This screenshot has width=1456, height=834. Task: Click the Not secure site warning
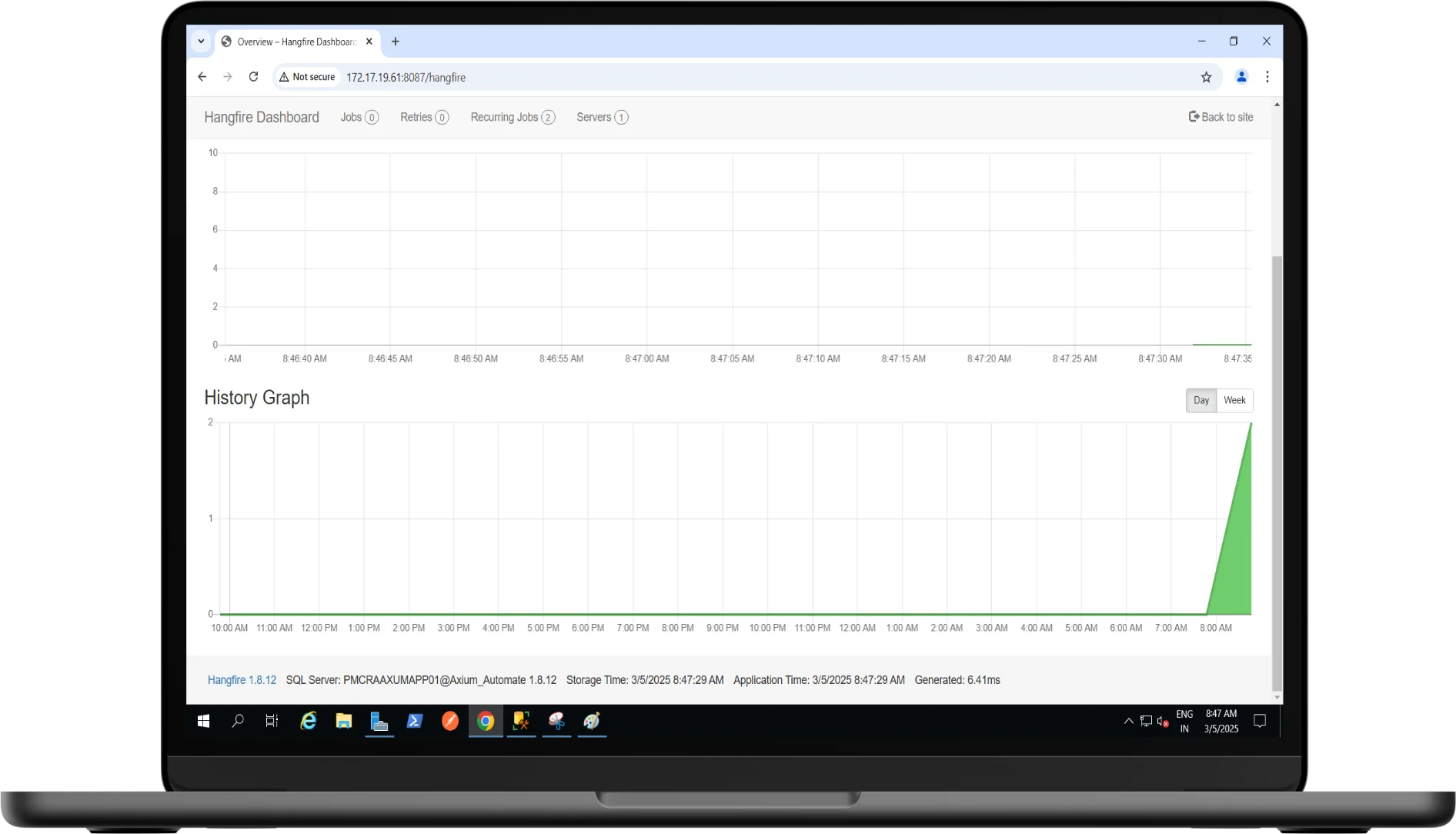[307, 77]
